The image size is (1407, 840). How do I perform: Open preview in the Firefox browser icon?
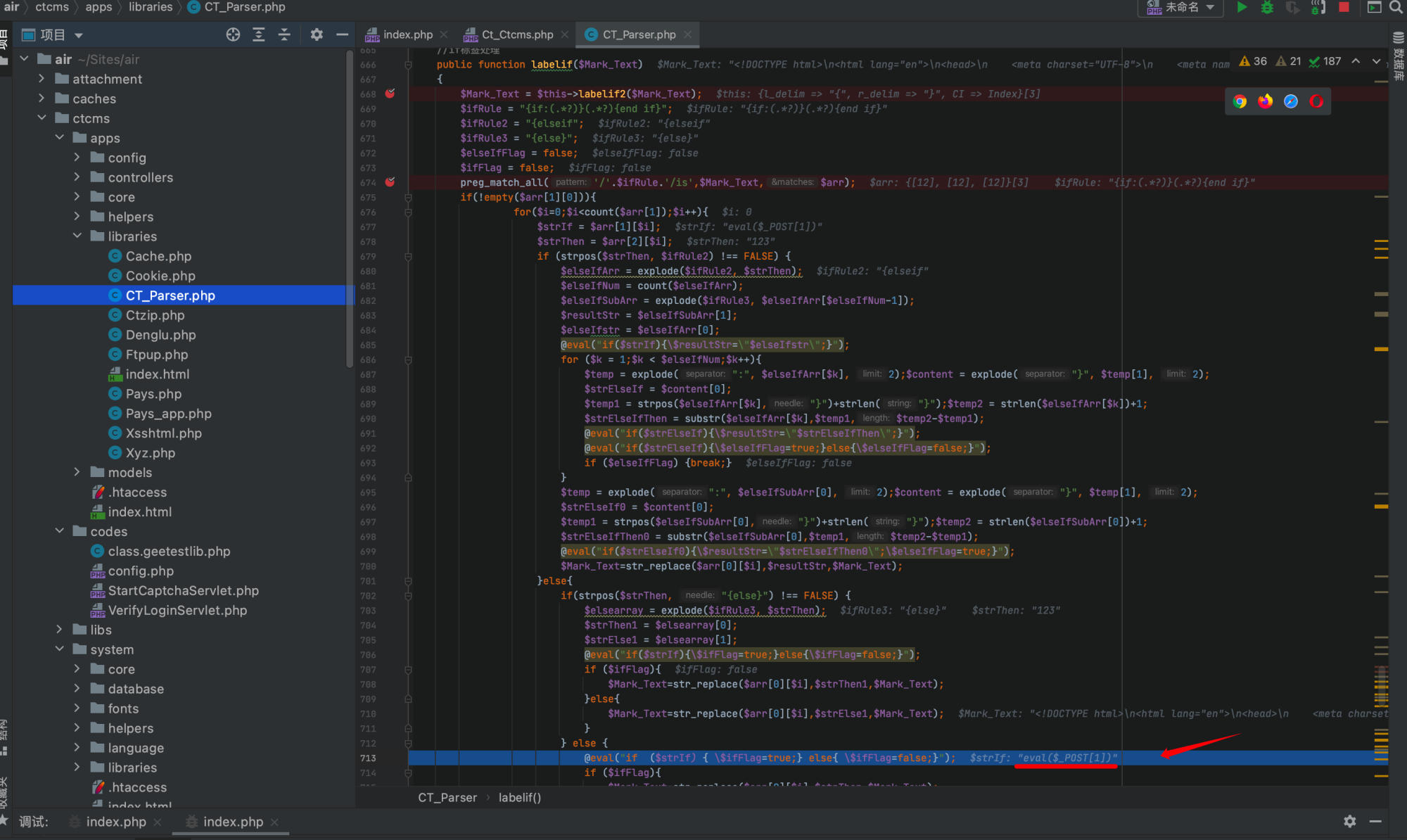pyautogui.click(x=1266, y=101)
